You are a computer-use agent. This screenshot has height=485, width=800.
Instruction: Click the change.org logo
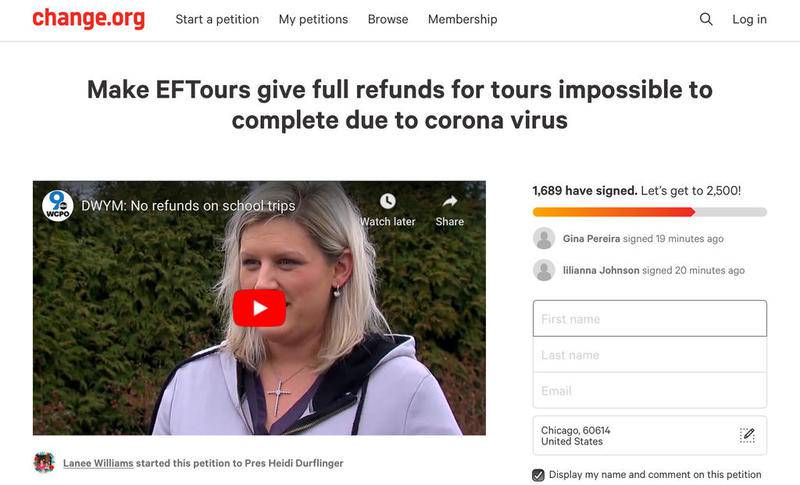click(89, 19)
